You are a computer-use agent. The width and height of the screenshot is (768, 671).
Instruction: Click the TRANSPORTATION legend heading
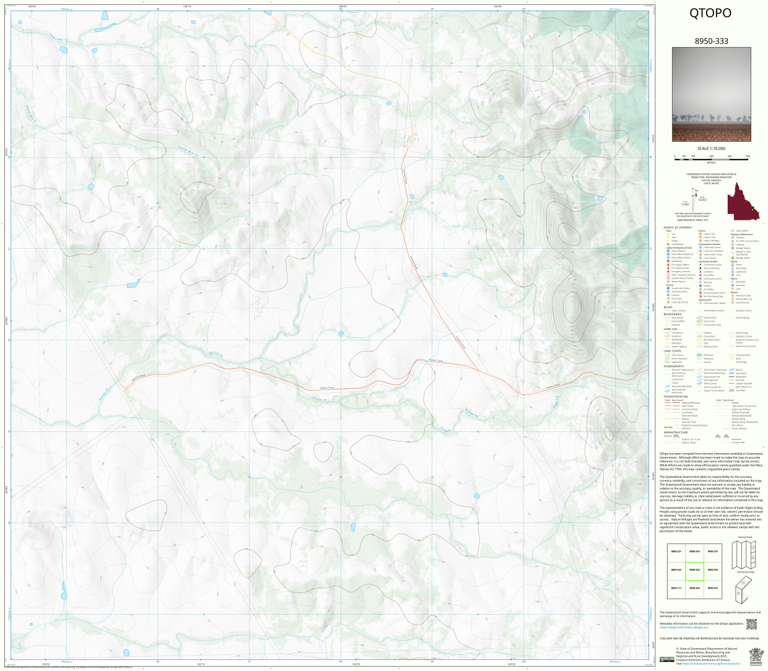tap(676, 397)
